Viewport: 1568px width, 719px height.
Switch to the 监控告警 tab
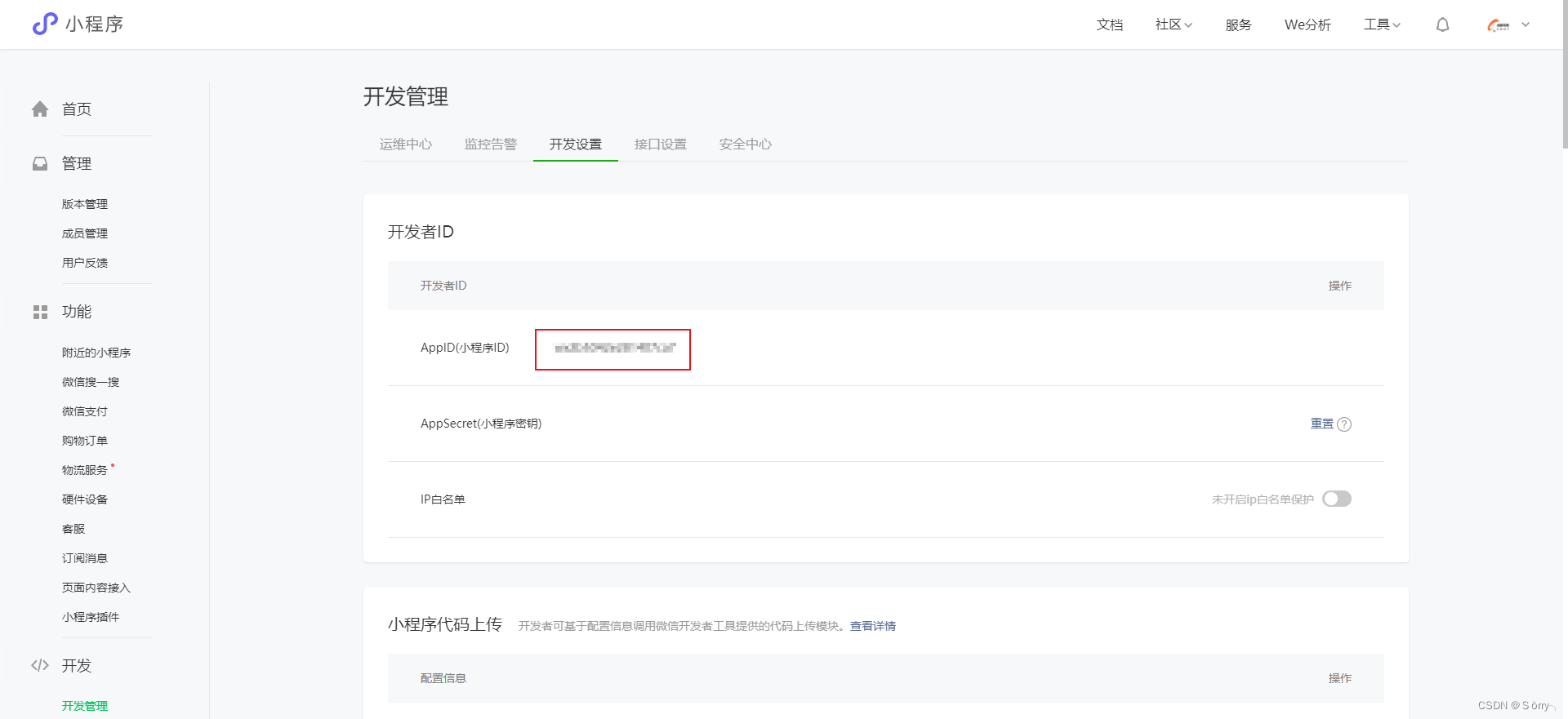tap(491, 144)
